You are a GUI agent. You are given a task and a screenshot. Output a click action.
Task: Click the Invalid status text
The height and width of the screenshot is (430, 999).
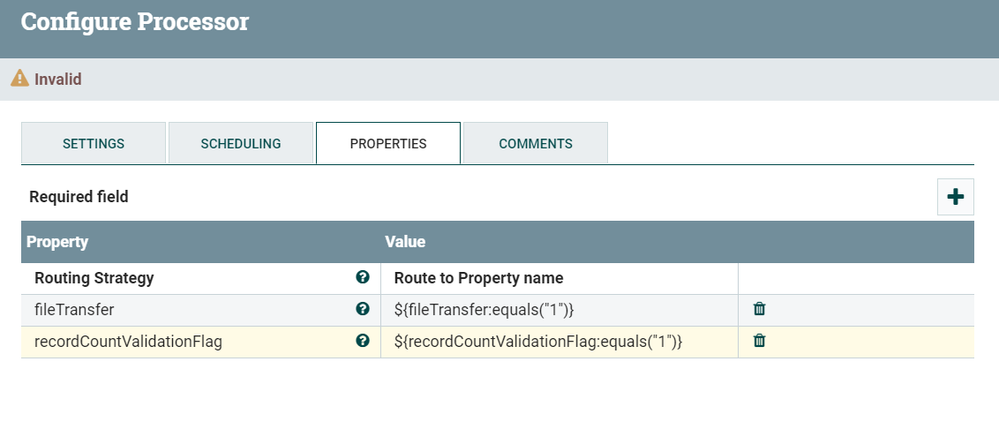[58, 80]
